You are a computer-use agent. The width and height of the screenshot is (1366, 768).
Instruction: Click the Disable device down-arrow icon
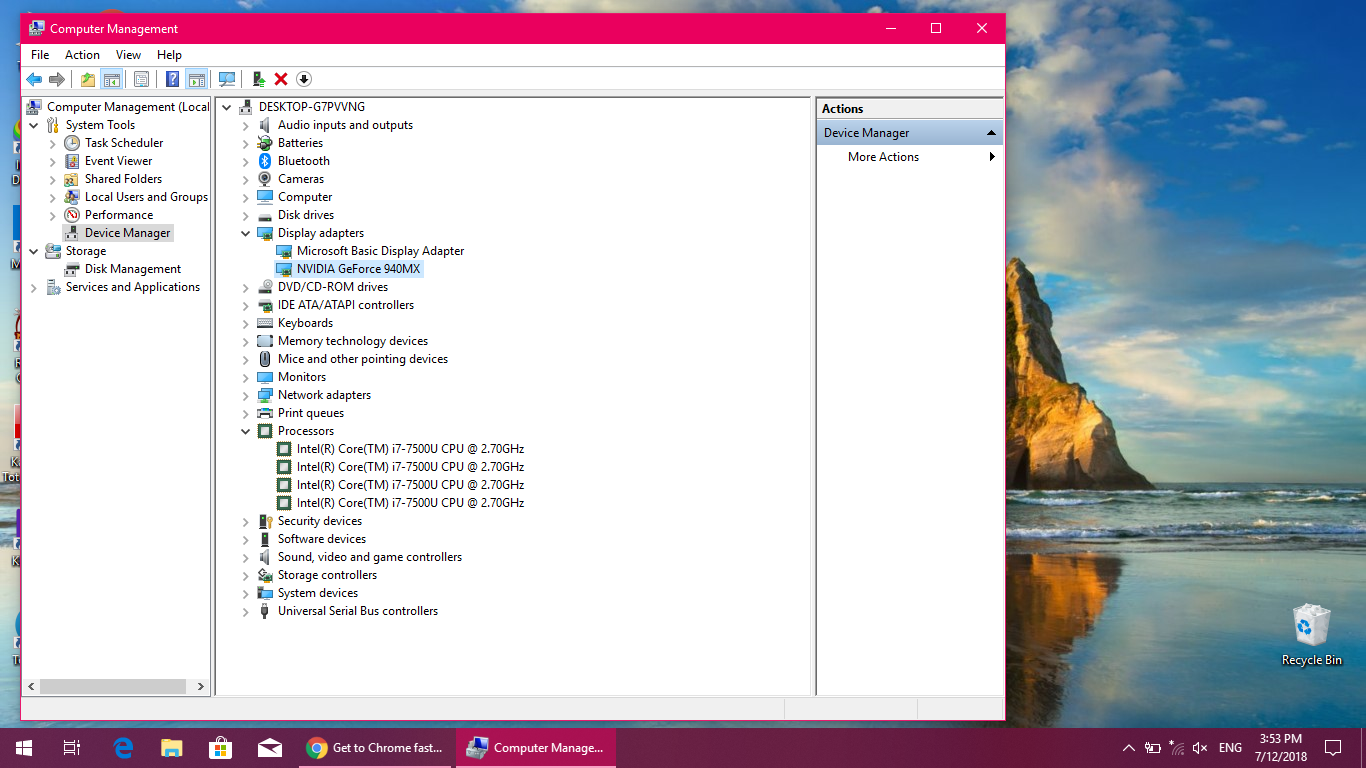(x=304, y=79)
